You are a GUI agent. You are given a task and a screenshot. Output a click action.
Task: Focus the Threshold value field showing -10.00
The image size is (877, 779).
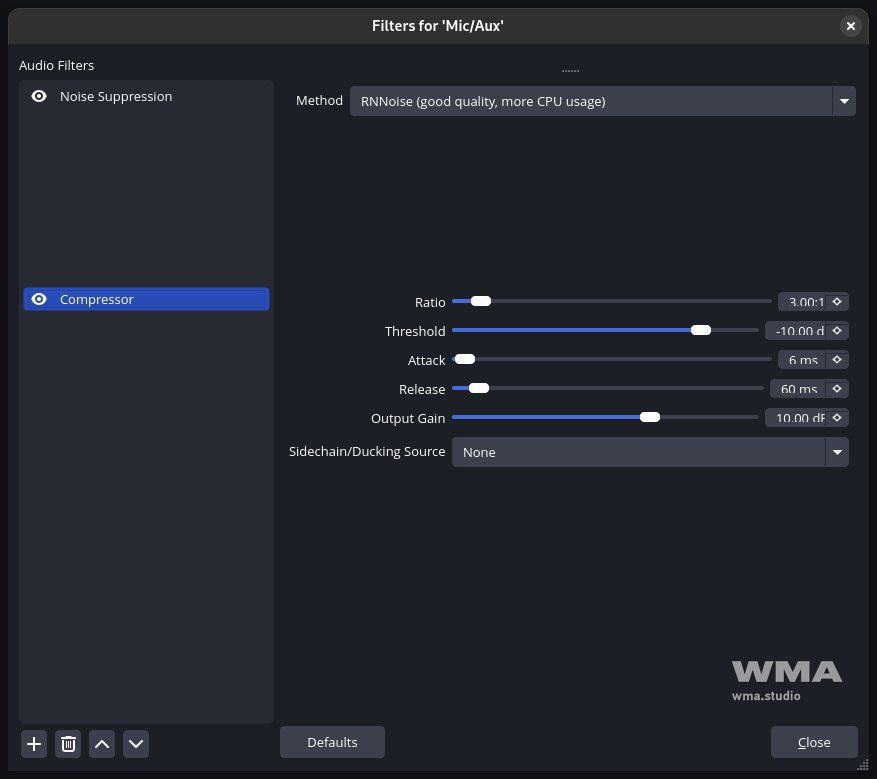pyautogui.click(x=795, y=331)
